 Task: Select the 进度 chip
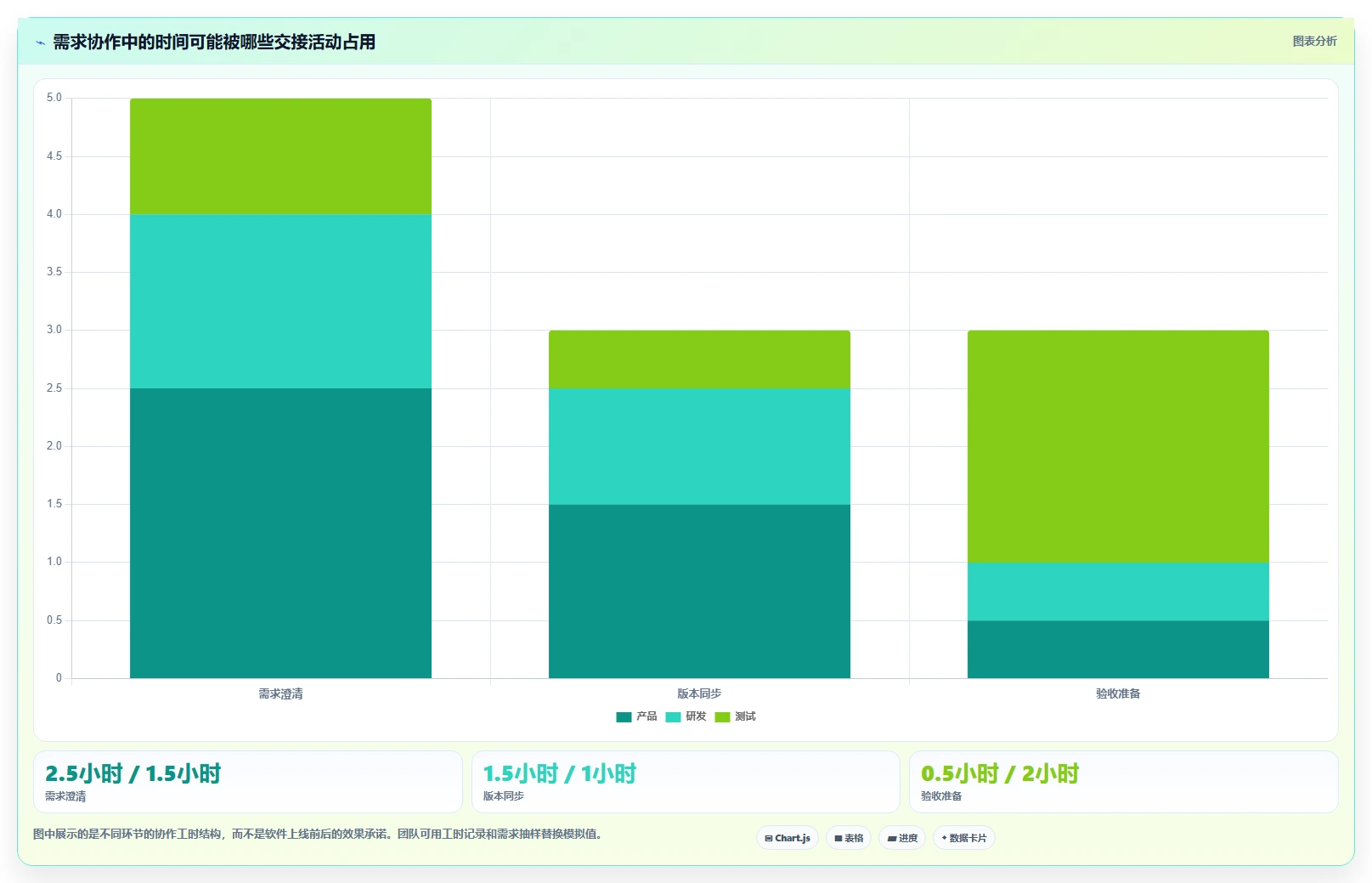[x=902, y=838]
